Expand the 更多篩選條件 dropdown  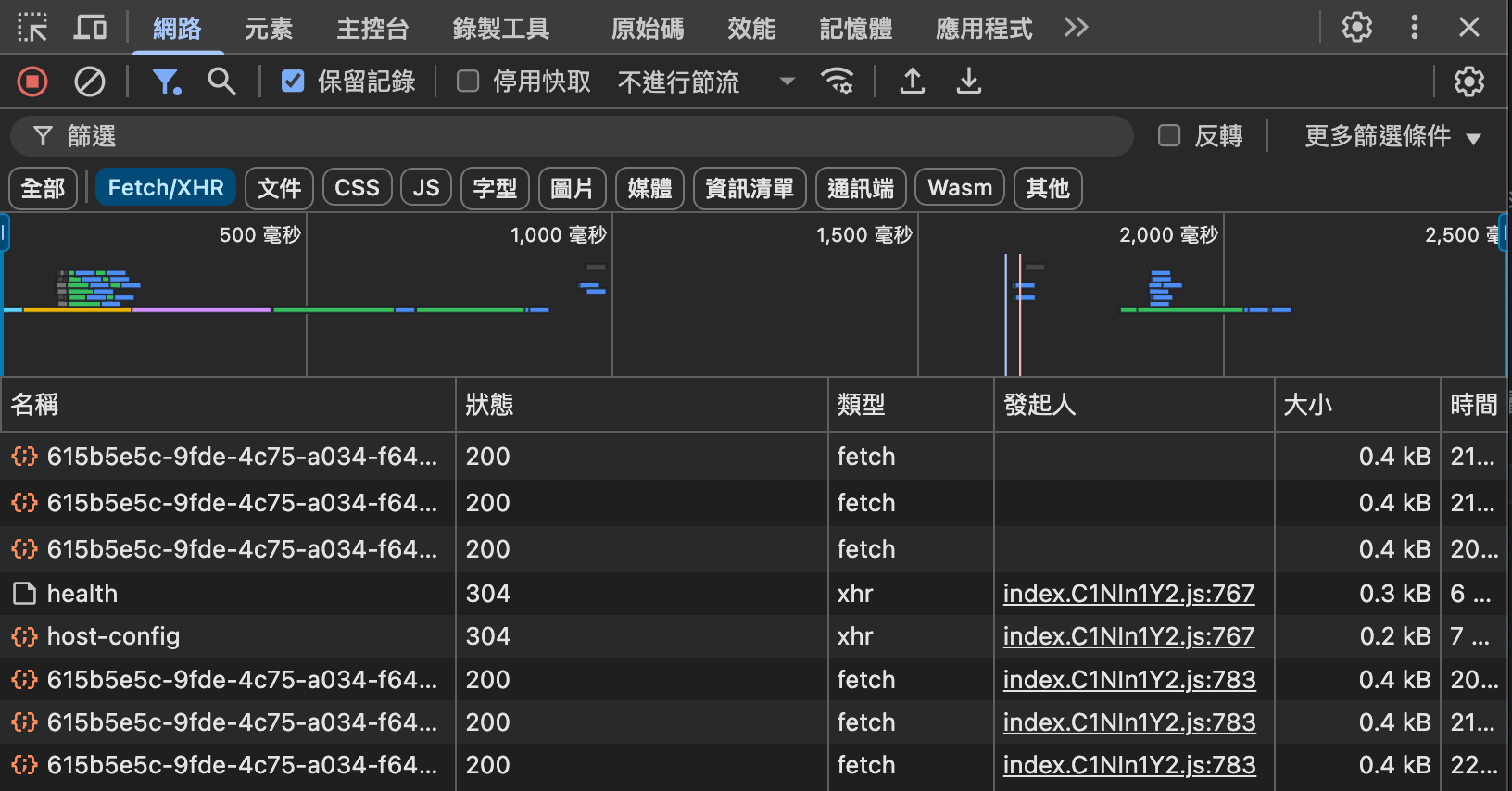click(x=1392, y=137)
